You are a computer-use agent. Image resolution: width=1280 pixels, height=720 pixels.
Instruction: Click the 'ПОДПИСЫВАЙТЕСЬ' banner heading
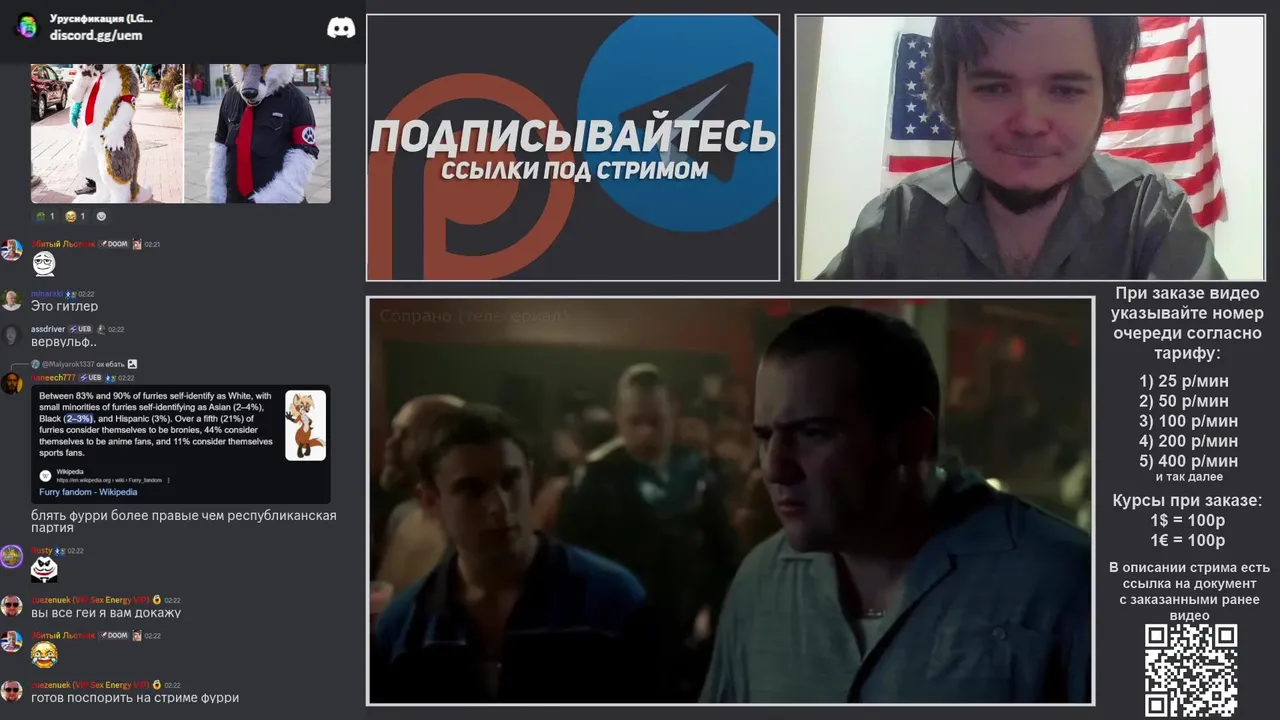(x=573, y=135)
